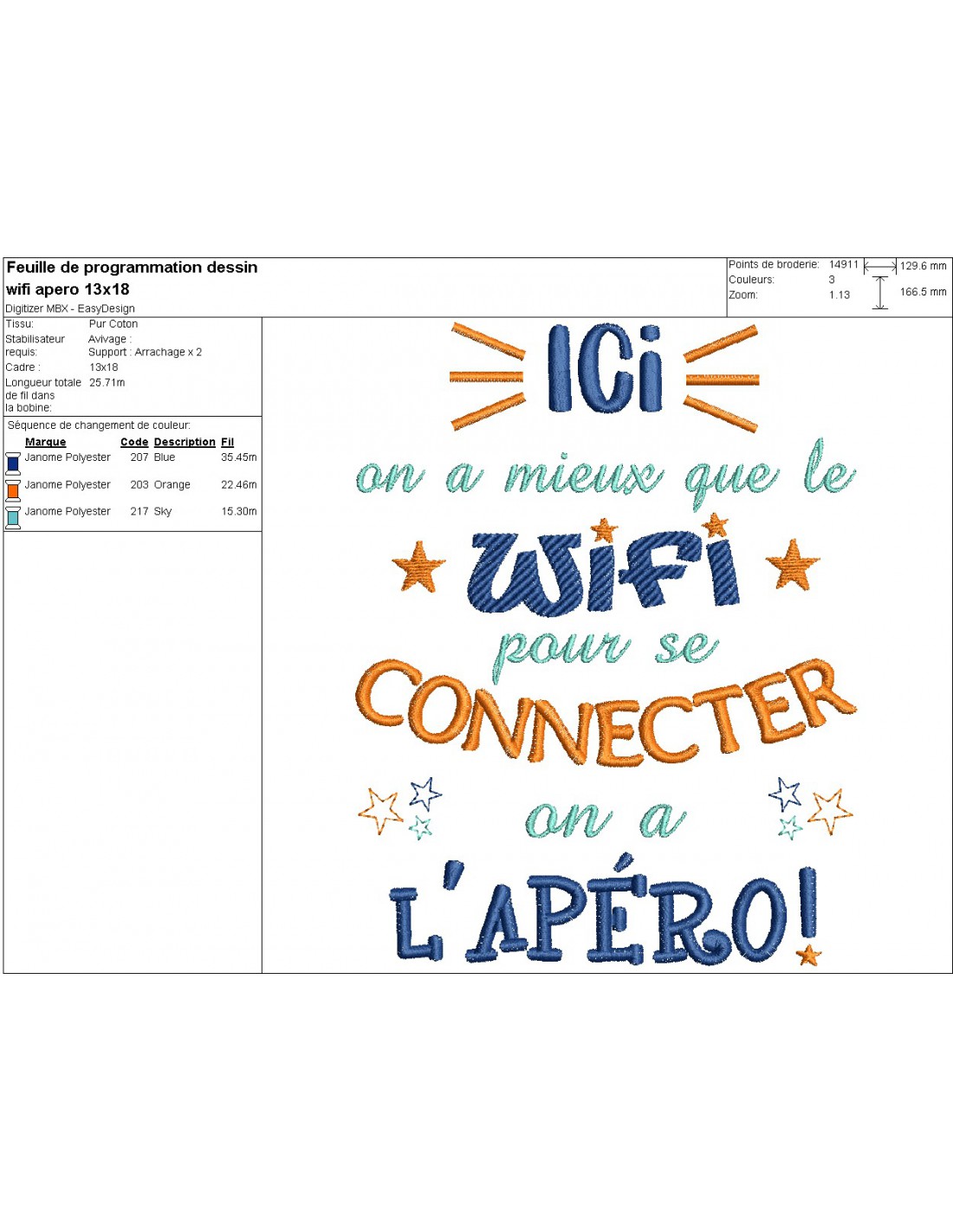Screen dimensions: 953x1232
Task: Click the Janome Polyester 207 Blue row
Action: pos(130,457)
